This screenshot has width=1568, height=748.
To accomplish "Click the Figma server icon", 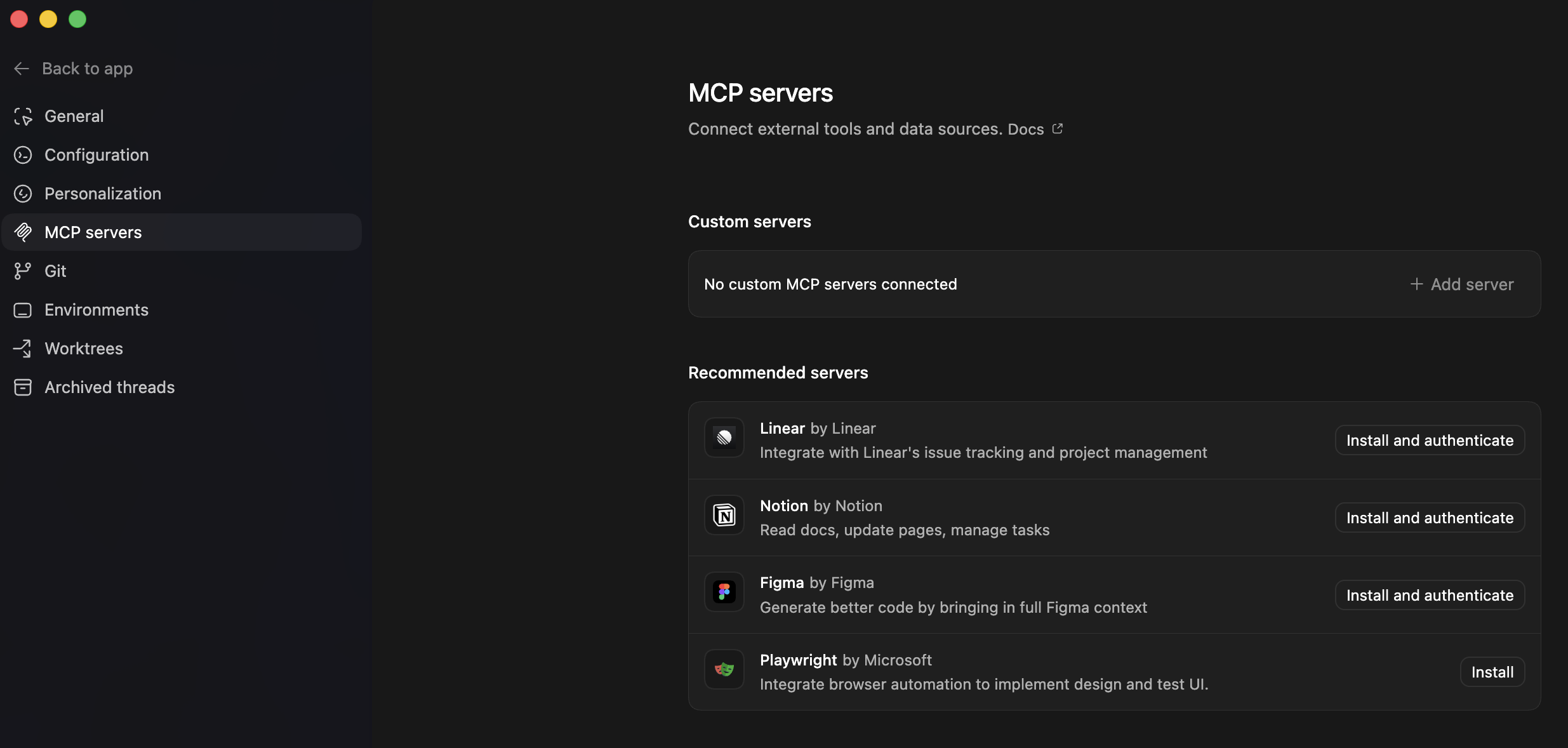I will (x=724, y=592).
